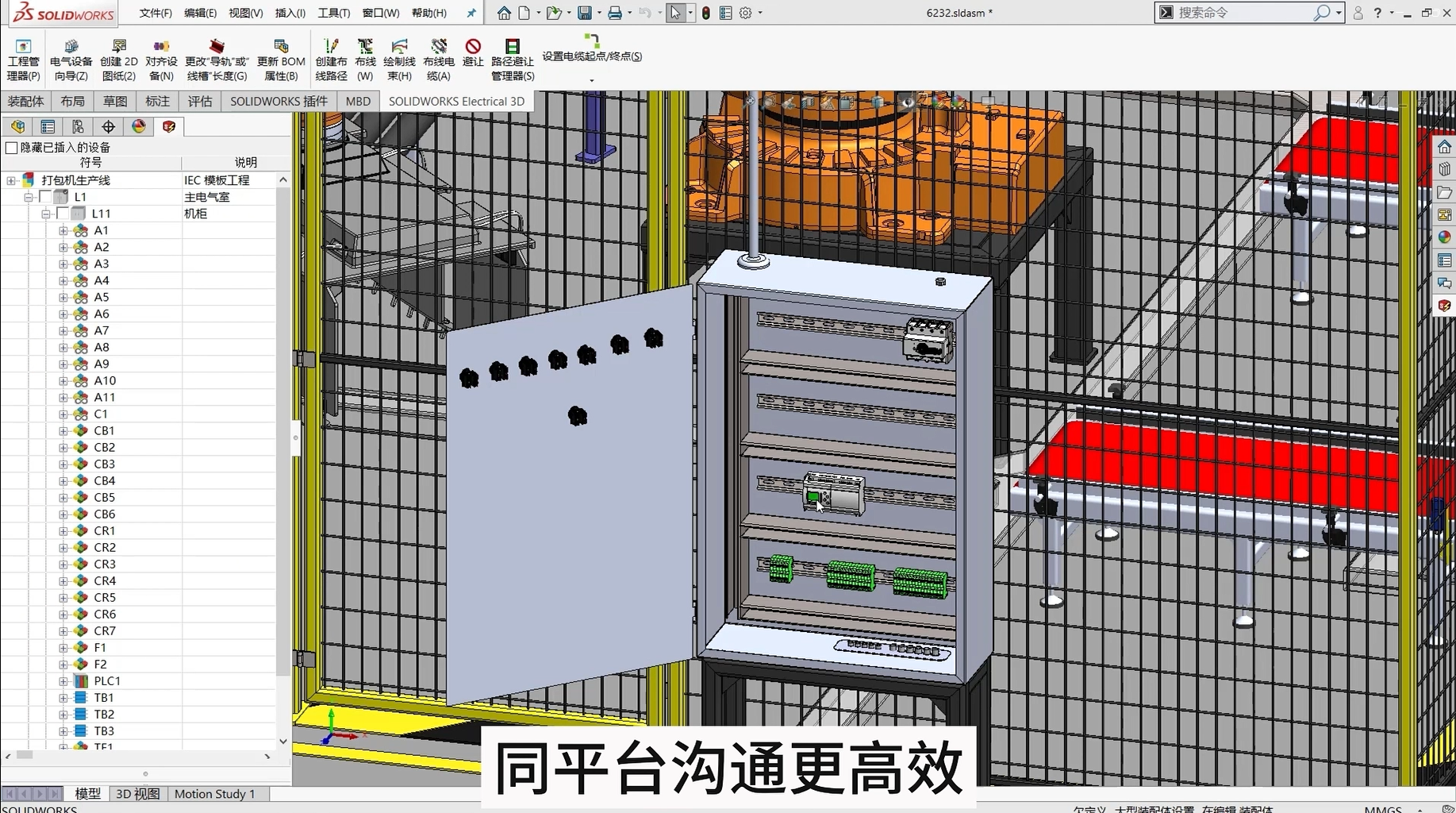Image resolution: width=1456 pixels, height=813 pixels.
Task: Tick the L11 cabinet checkbox
Action: pos(63,214)
